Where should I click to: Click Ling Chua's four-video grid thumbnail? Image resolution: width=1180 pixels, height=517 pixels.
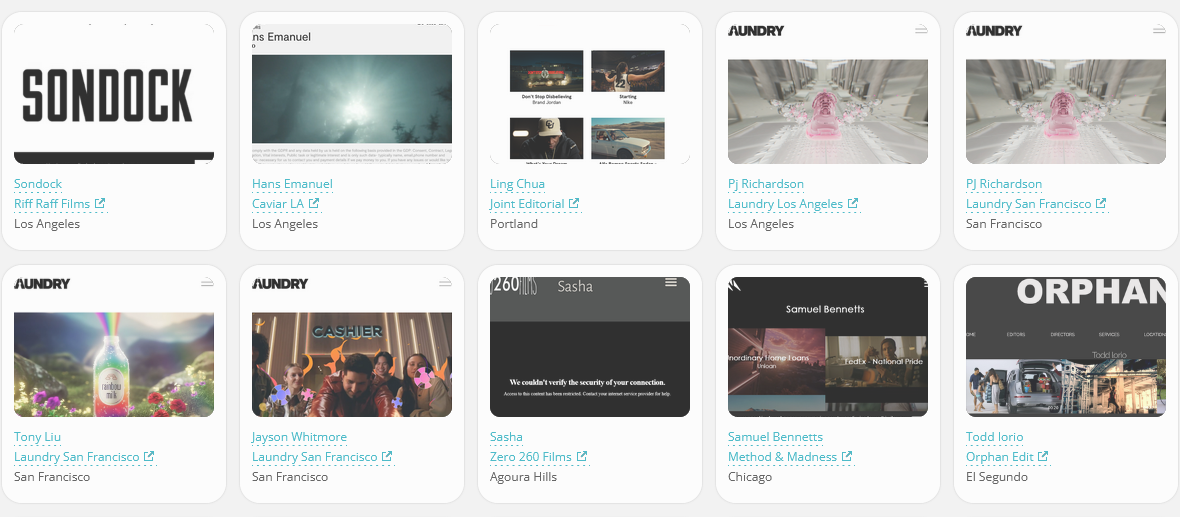589,94
